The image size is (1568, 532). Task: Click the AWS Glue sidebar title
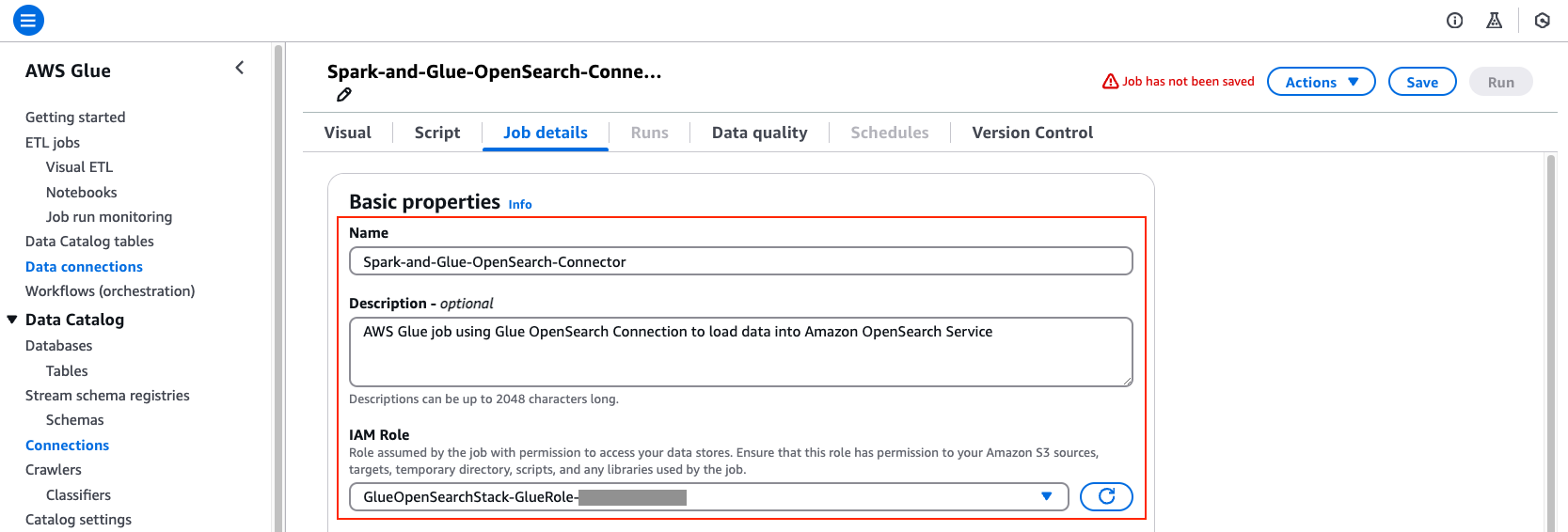(68, 70)
